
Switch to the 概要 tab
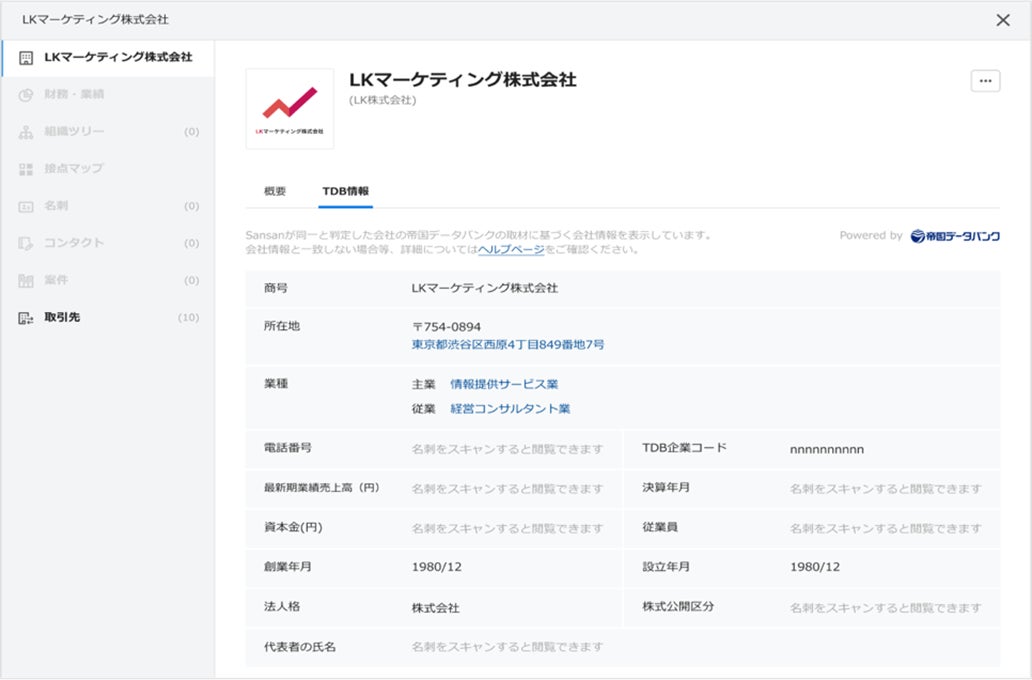click(x=275, y=191)
